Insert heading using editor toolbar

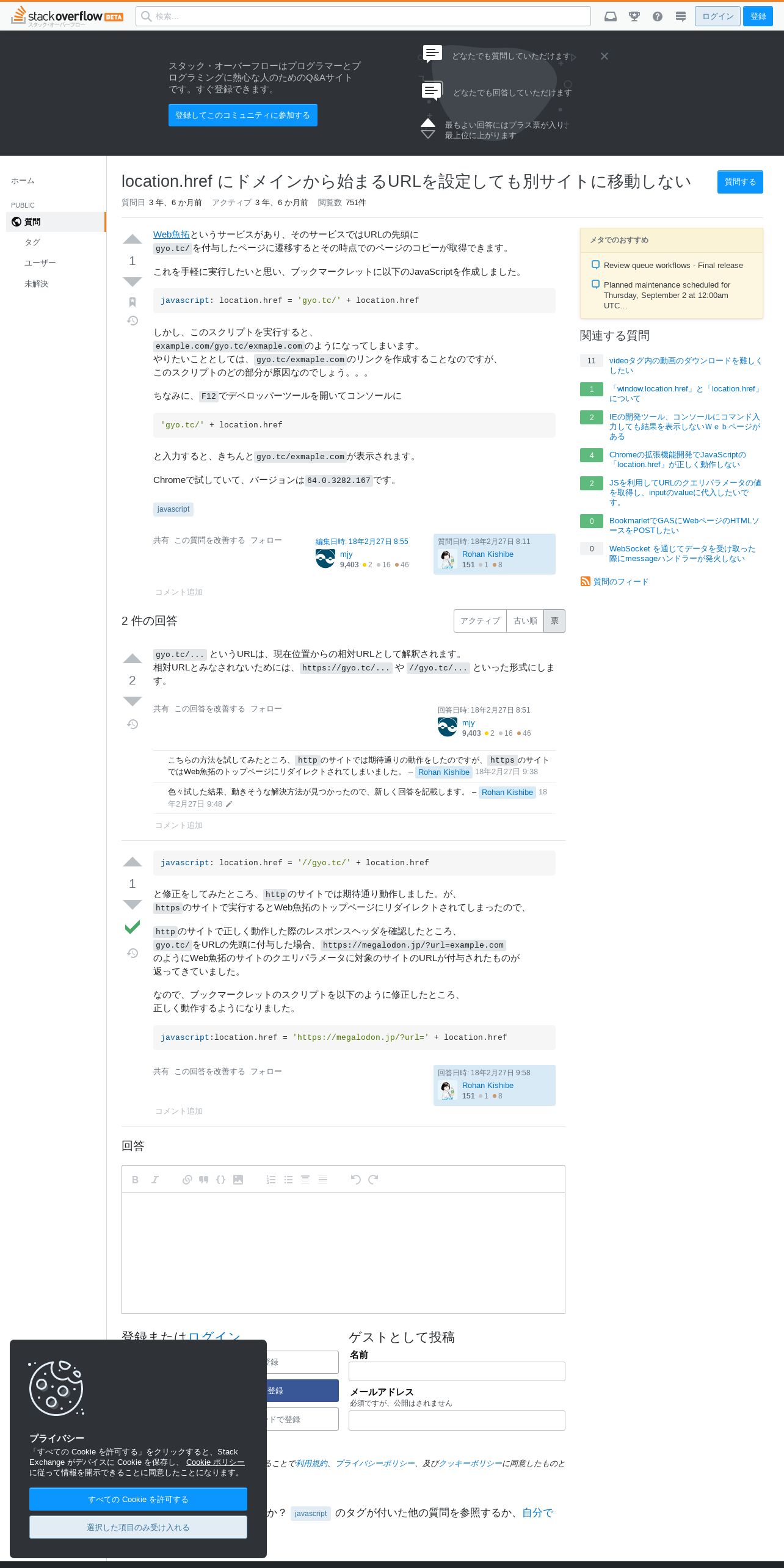click(305, 1180)
